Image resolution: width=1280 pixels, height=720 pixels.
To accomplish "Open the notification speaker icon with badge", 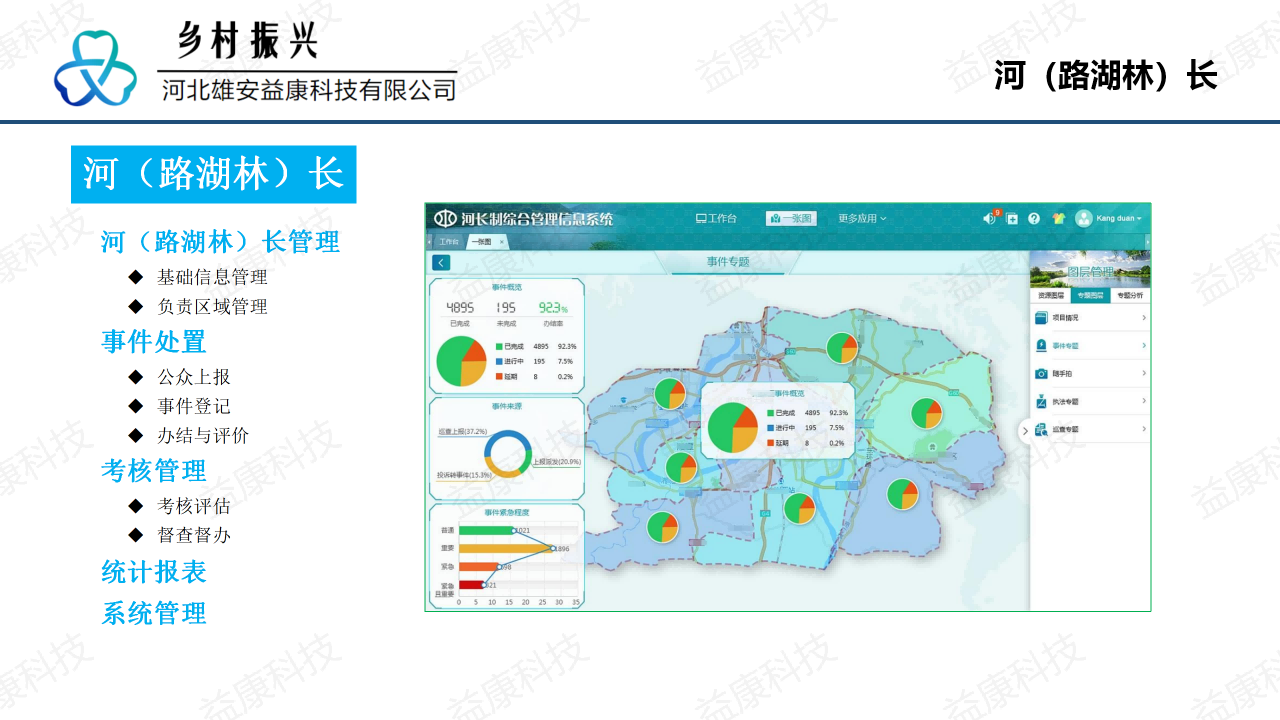I will 990,218.
